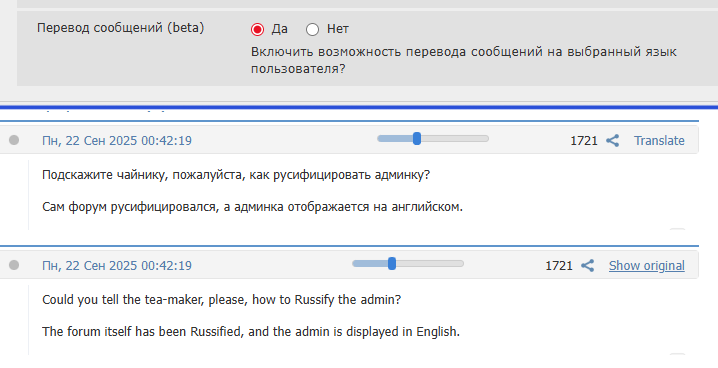Open the timestamp link above "Подскажите чайнику"
Screen dimensions: 718x368
pos(117,141)
